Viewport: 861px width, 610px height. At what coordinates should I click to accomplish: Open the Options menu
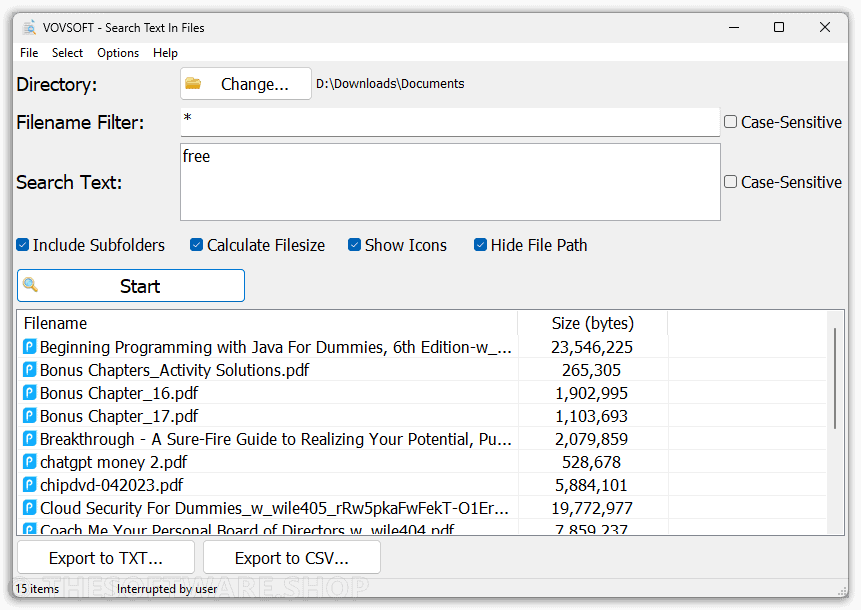[x=118, y=53]
